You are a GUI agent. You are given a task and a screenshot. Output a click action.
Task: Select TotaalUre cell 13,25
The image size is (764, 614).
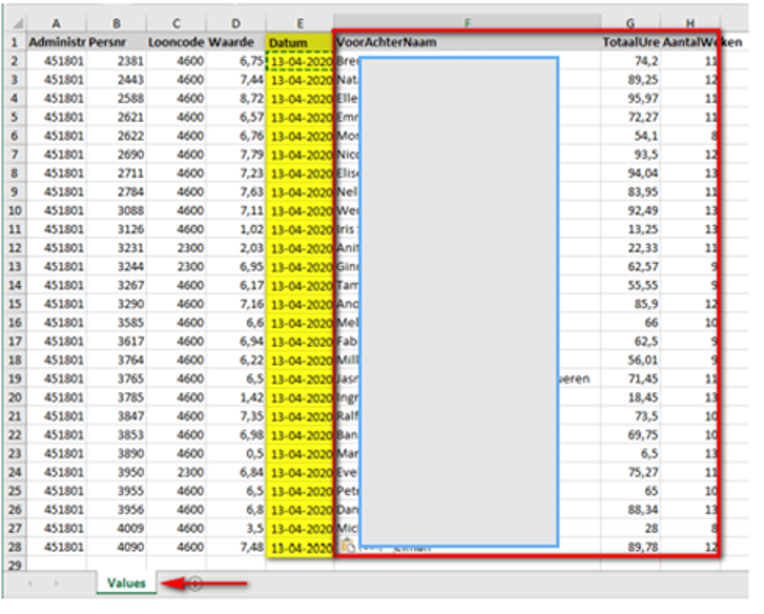(x=631, y=230)
